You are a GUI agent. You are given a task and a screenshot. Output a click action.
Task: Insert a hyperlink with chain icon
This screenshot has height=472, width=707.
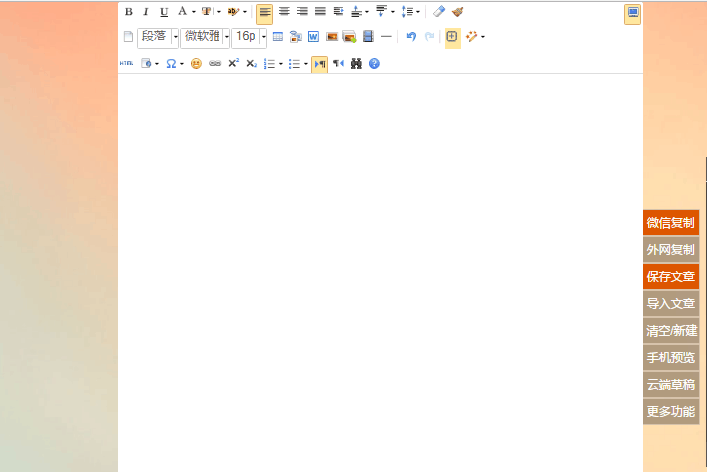[x=214, y=63]
